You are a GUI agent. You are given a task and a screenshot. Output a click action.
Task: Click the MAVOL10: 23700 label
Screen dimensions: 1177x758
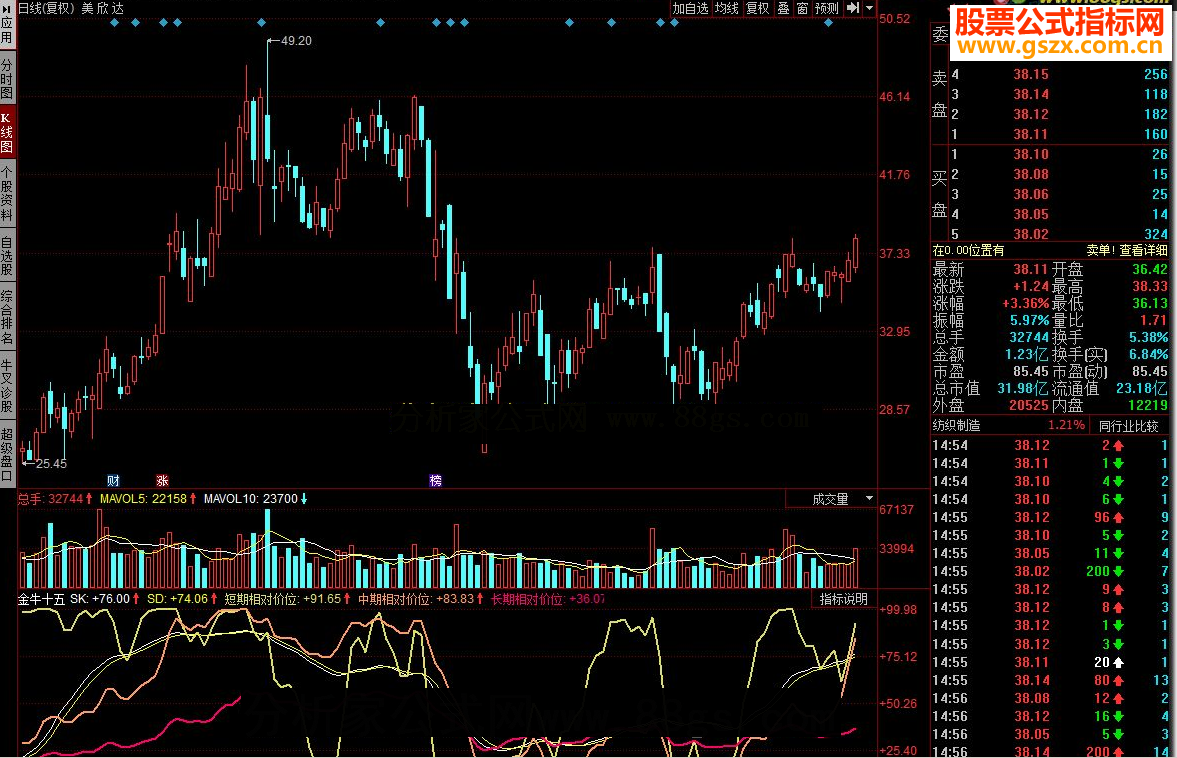tap(251, 498)
